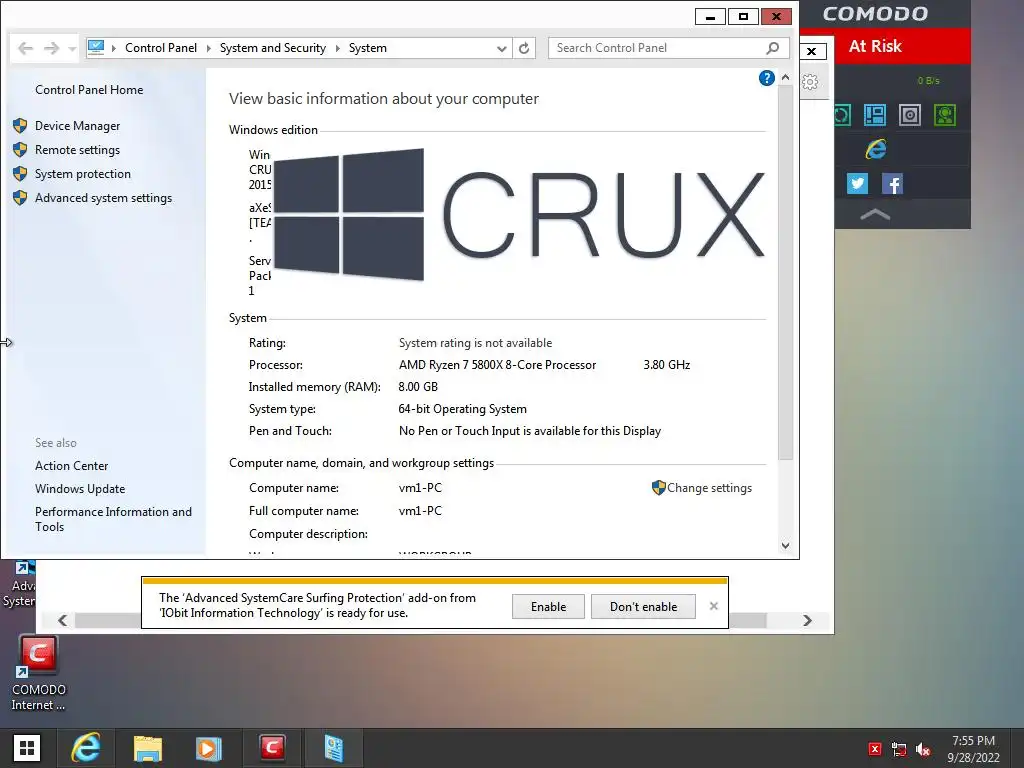Open Control Panel System taskbar item
This screenshot has height=768, width=1024.
pyautogui.click(x=334, y=748)
